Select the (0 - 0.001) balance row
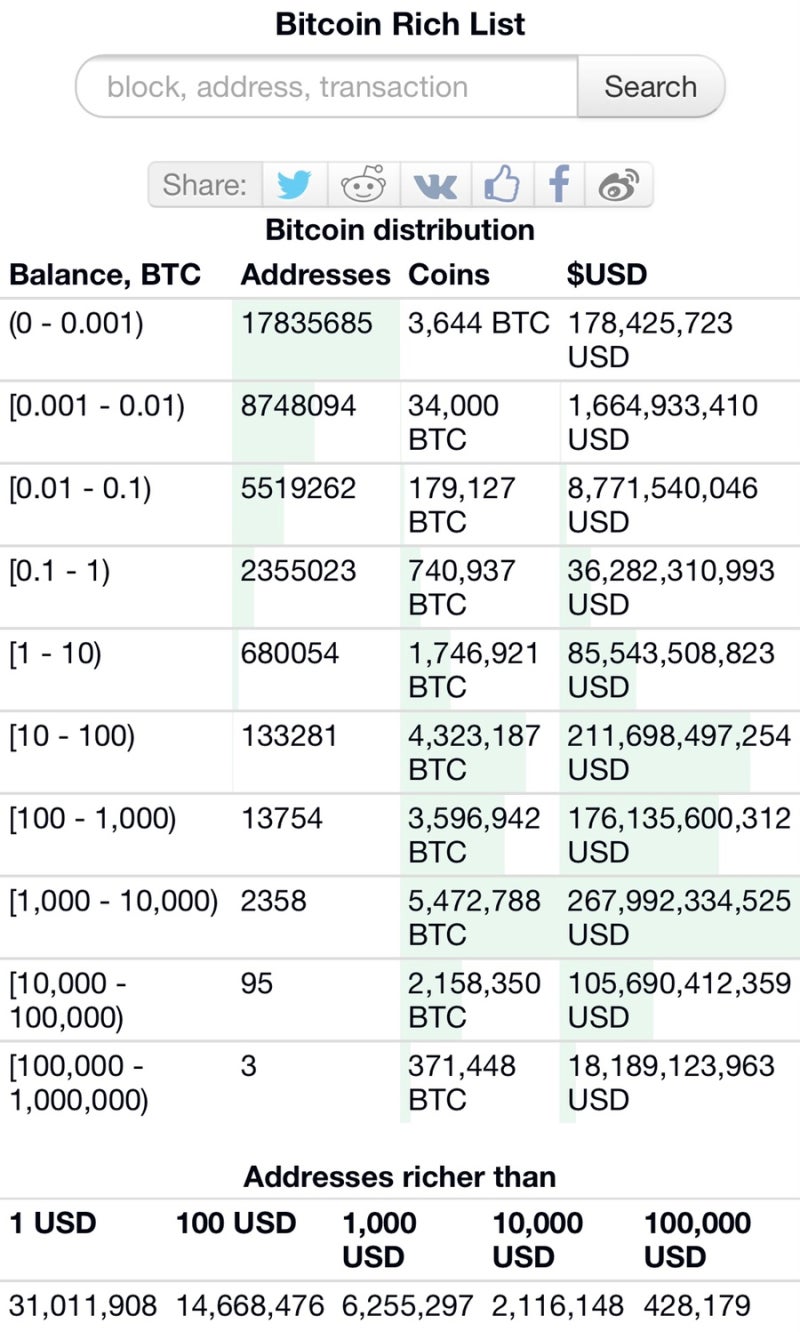This screenshot has width=800, height=1332. 400,339
